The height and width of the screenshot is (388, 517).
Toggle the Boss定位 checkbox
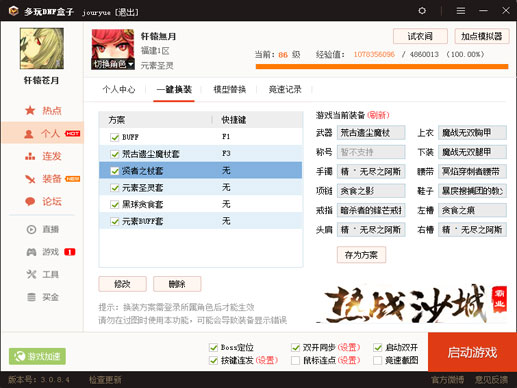point(213,348)
